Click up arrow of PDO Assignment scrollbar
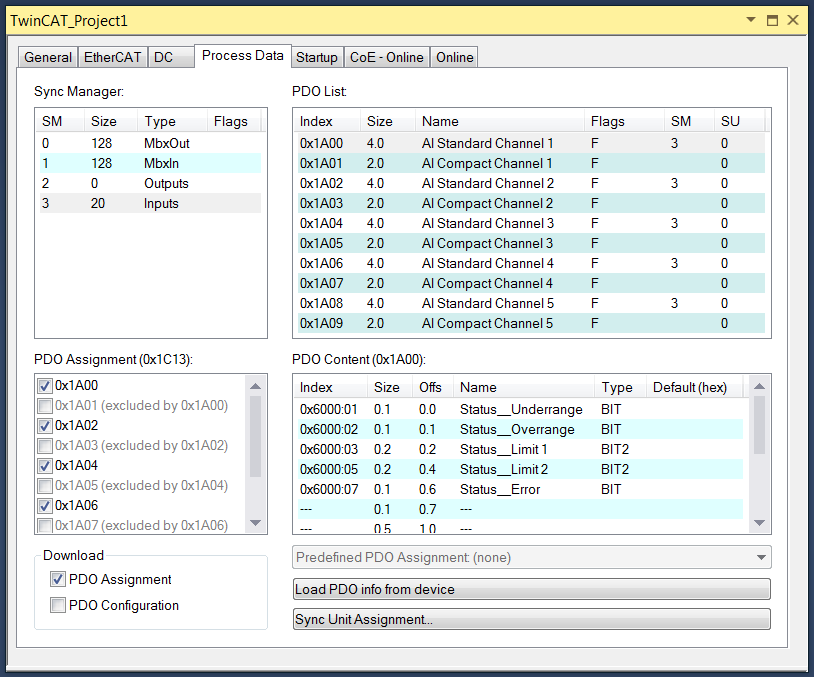The height and width of the screenshot is (677, 814). pyautogui.click(x=255, y=386)
